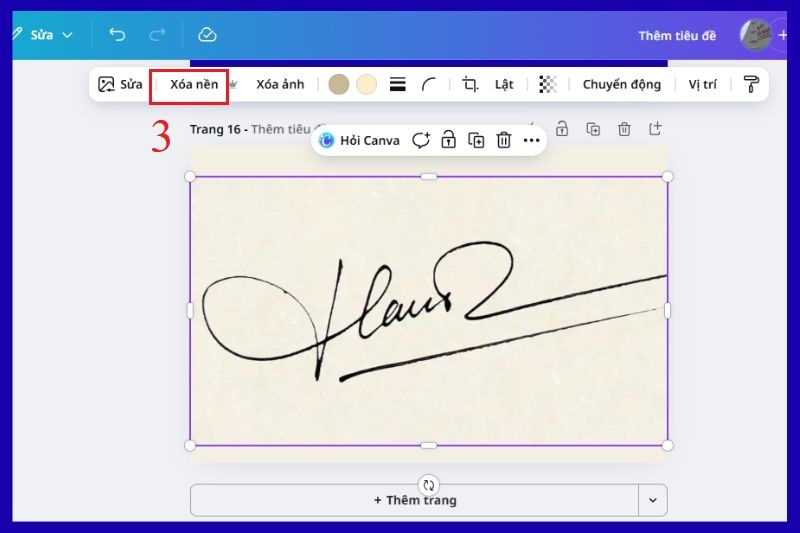This screenshot has width=800, height=533.
Task: Open the corner rounding icon
Action: point(429,84)
